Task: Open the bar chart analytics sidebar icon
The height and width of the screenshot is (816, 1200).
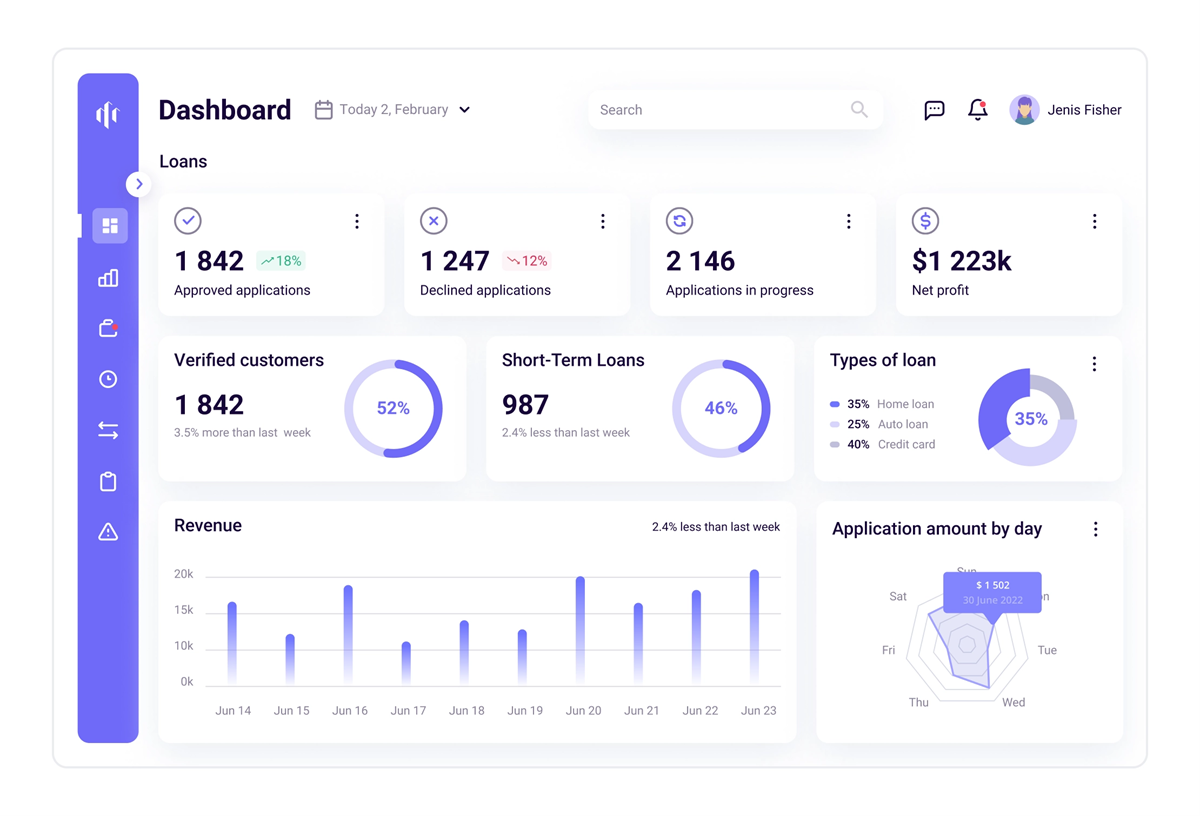Action: 108,278
